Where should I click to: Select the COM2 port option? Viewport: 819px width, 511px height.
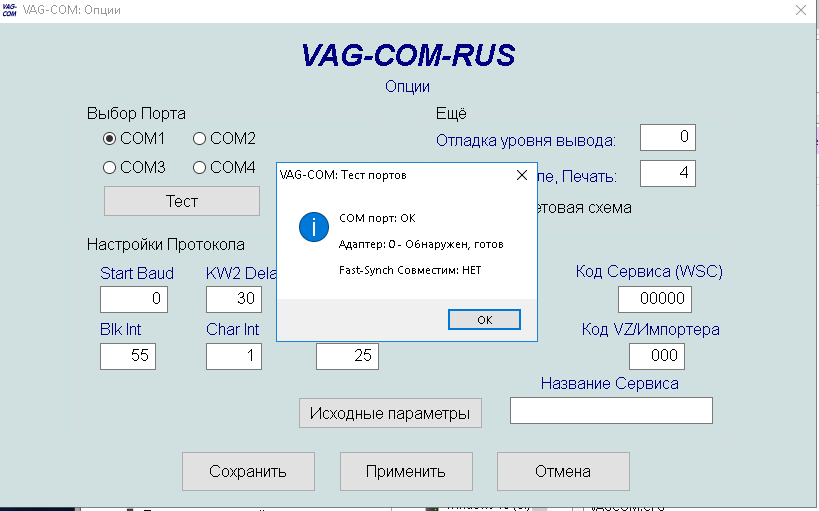200,138
